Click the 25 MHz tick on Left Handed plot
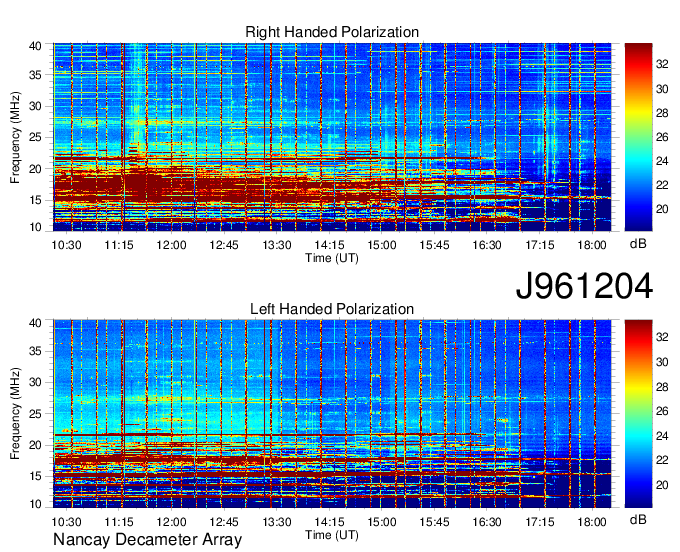Viewport: 680px width, 552px height. click(36, 414)
